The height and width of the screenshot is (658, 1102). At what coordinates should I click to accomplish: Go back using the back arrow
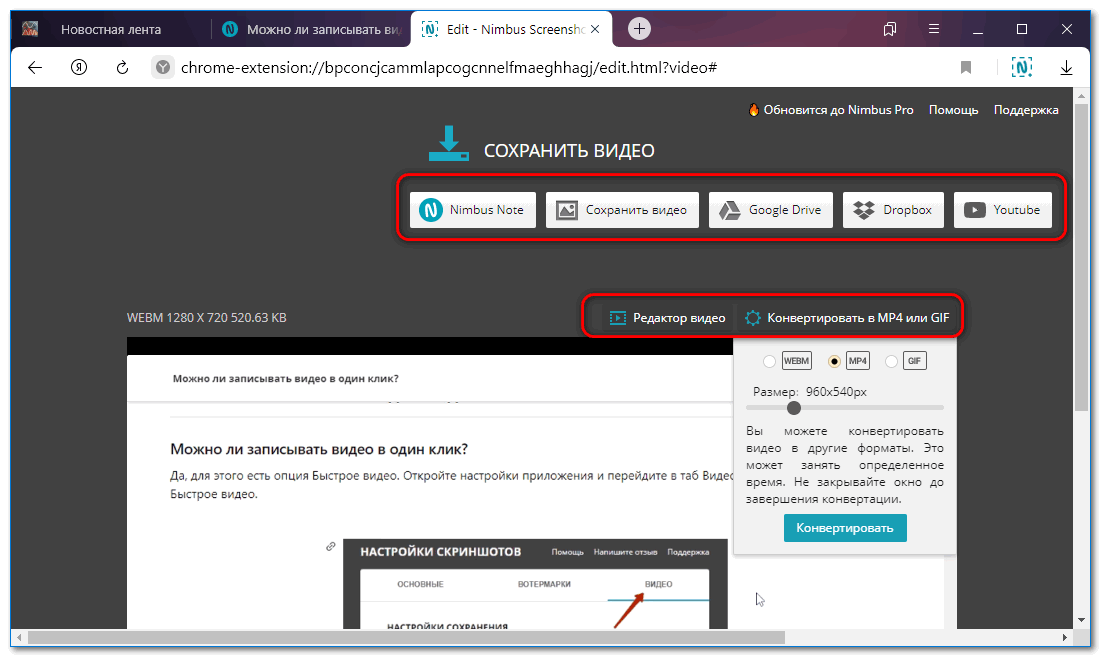[35, 68]
